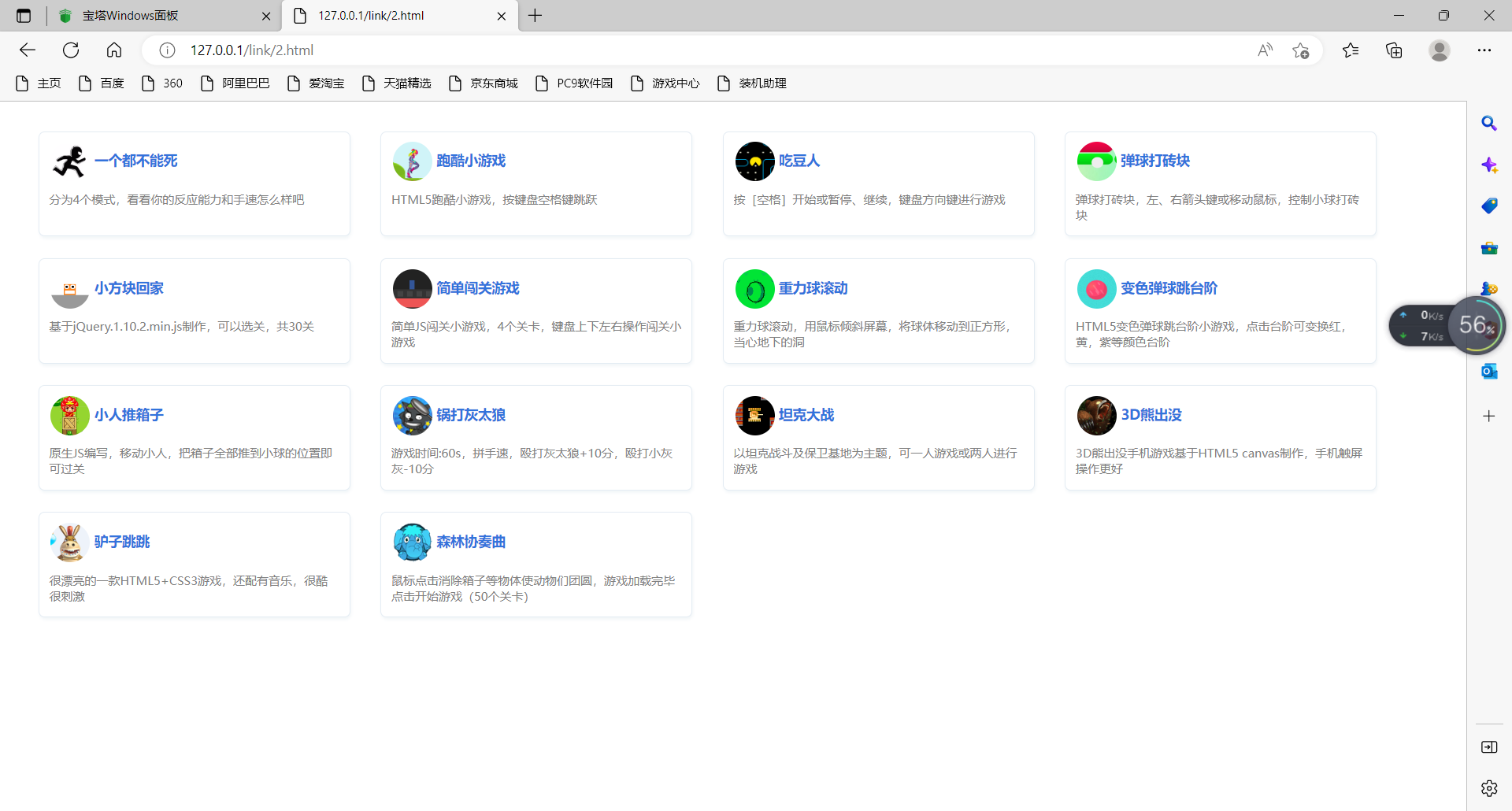Open the Shopping sidebar panel
Viewport: 1512px width, 811px height.
[1490, 206]
